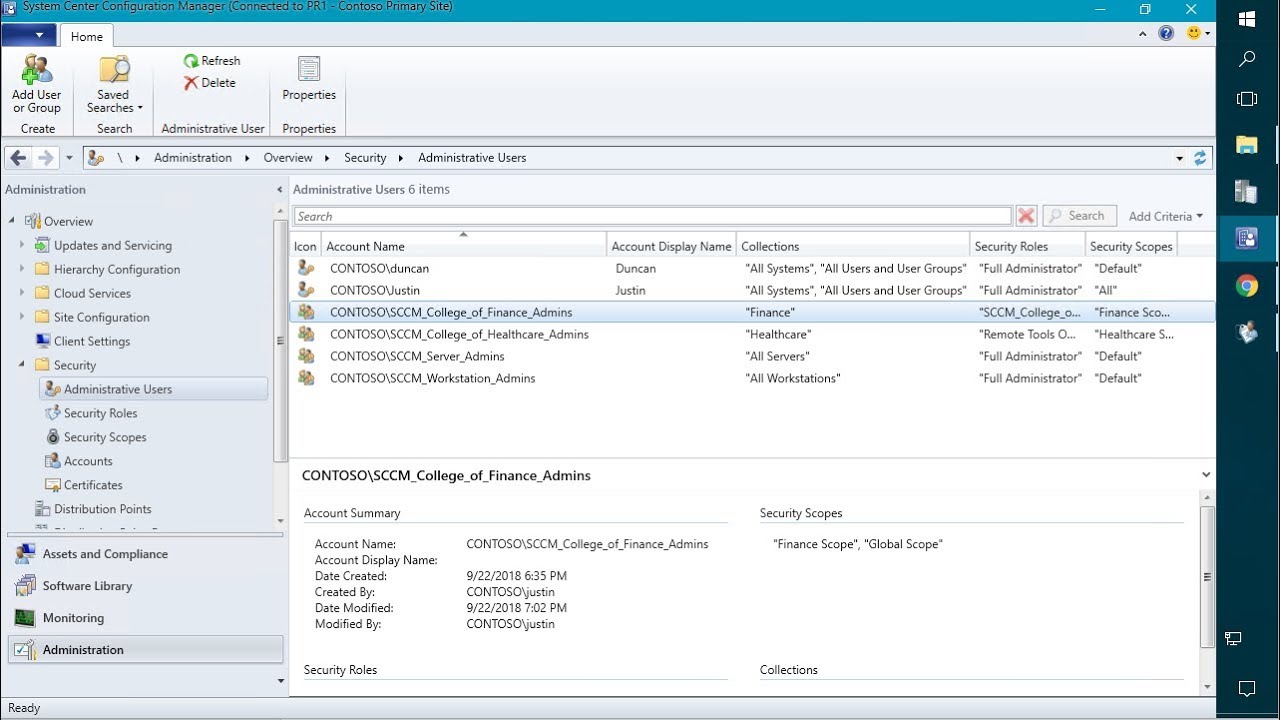Open the Security Scopes node icon
Image resolution: width=1280 pixels, height=720 pixels.
click(x=53, y=437)
